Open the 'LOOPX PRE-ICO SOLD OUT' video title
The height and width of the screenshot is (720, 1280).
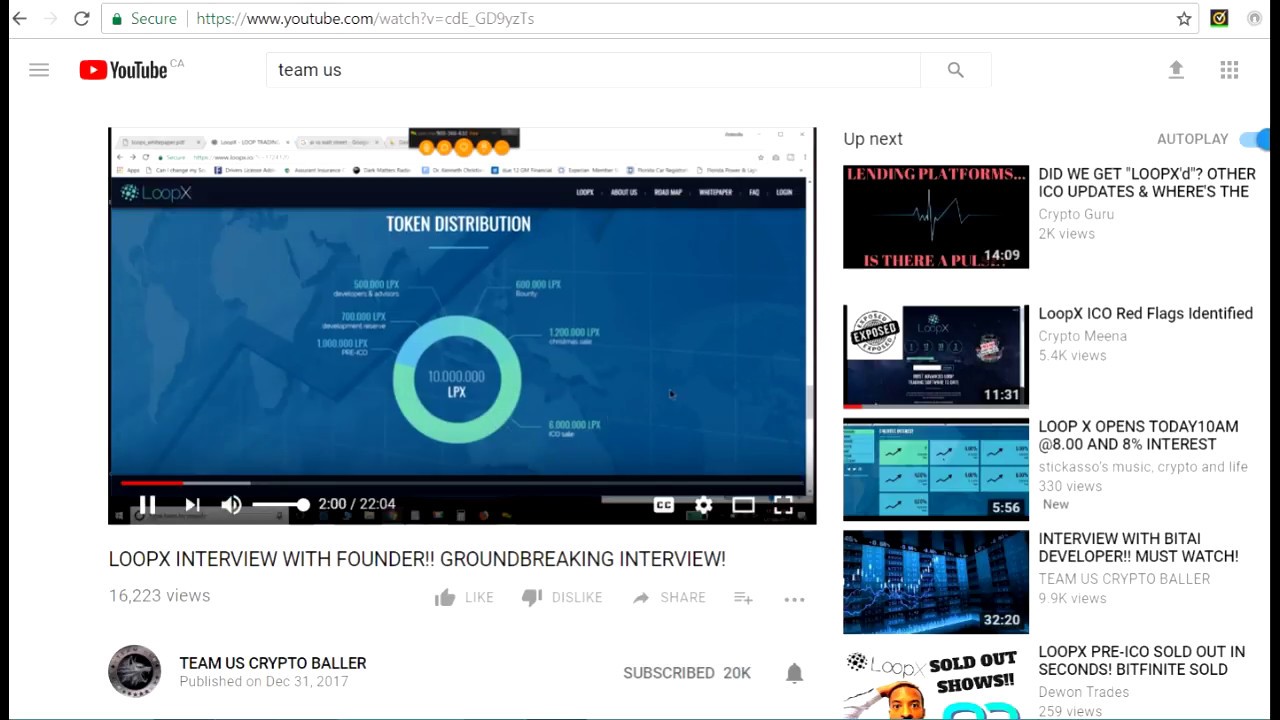1142,661
